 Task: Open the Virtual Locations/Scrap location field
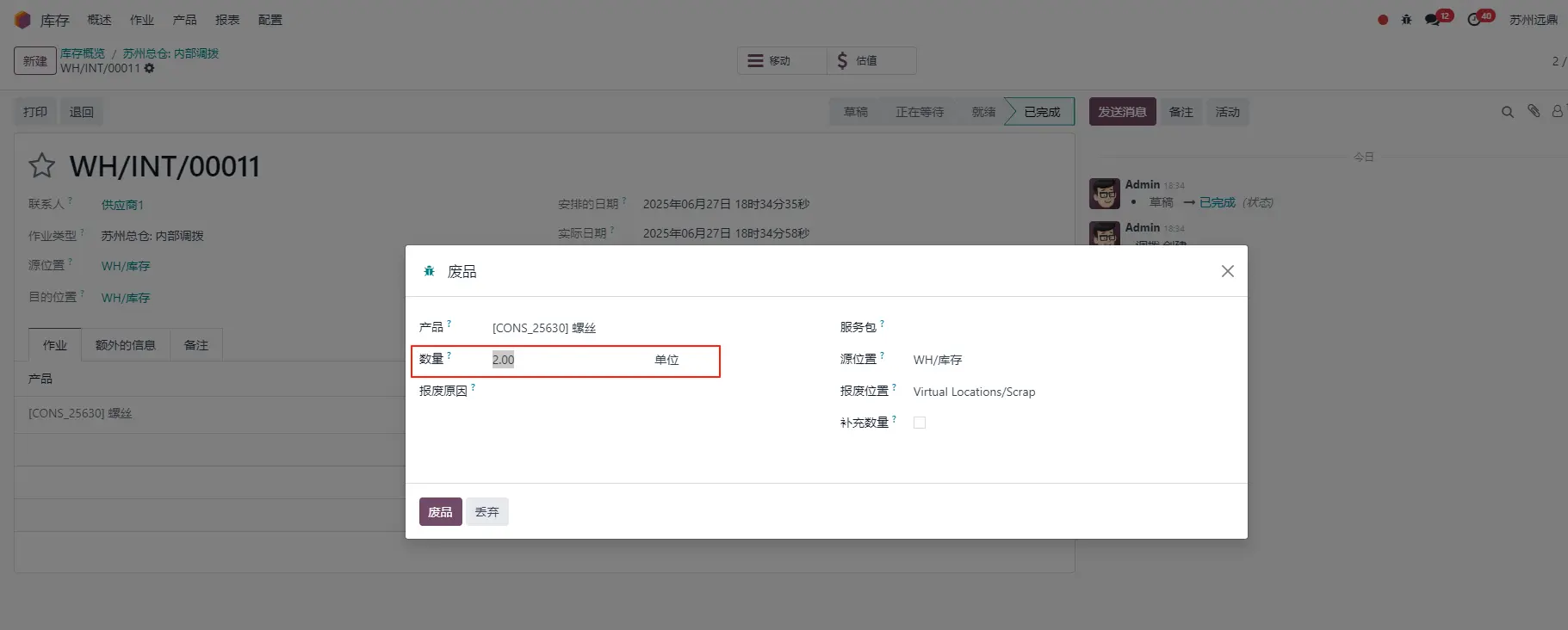coord(1072,392)
